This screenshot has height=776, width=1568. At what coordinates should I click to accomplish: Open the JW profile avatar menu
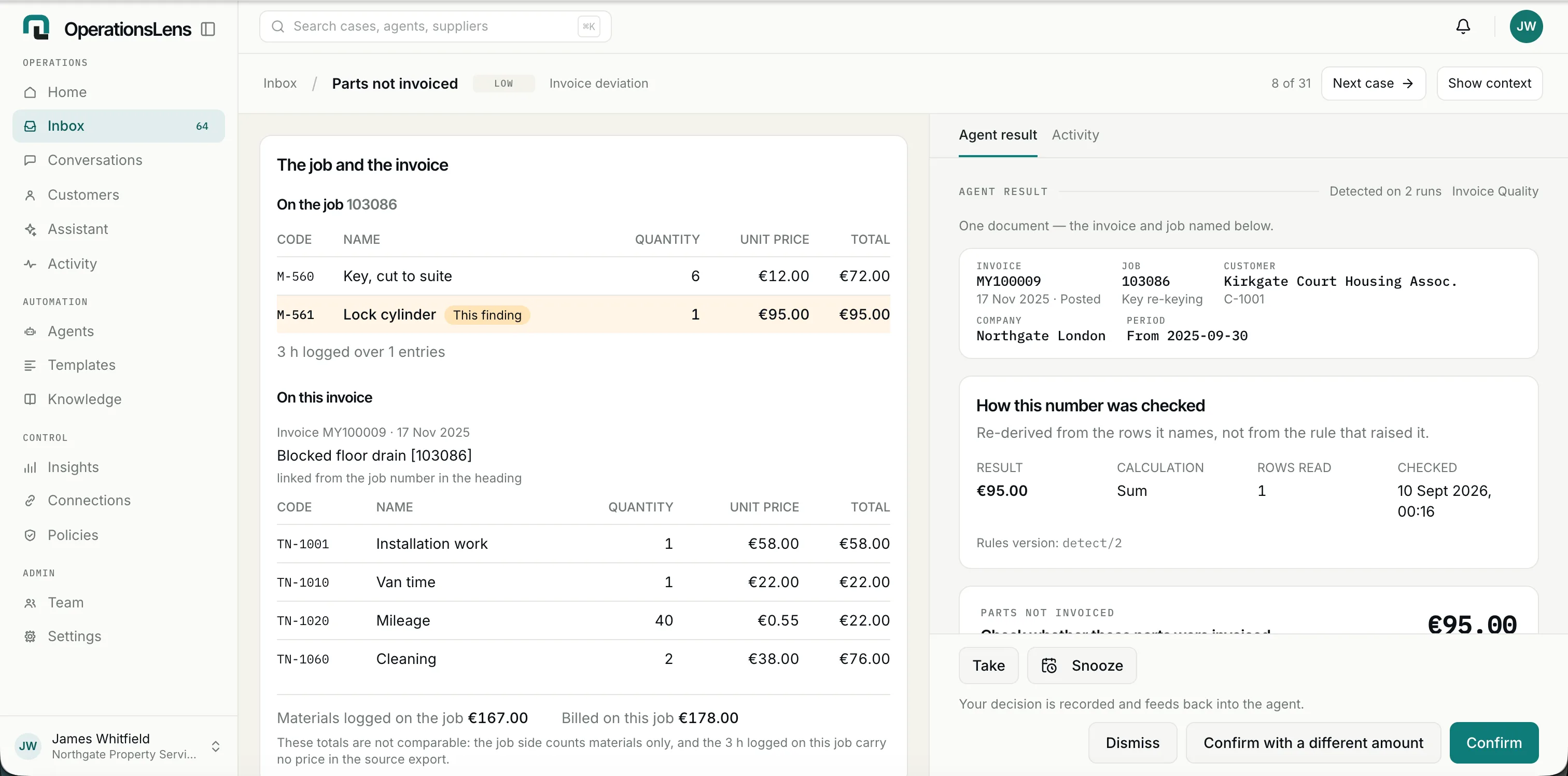pos(1525,26)
